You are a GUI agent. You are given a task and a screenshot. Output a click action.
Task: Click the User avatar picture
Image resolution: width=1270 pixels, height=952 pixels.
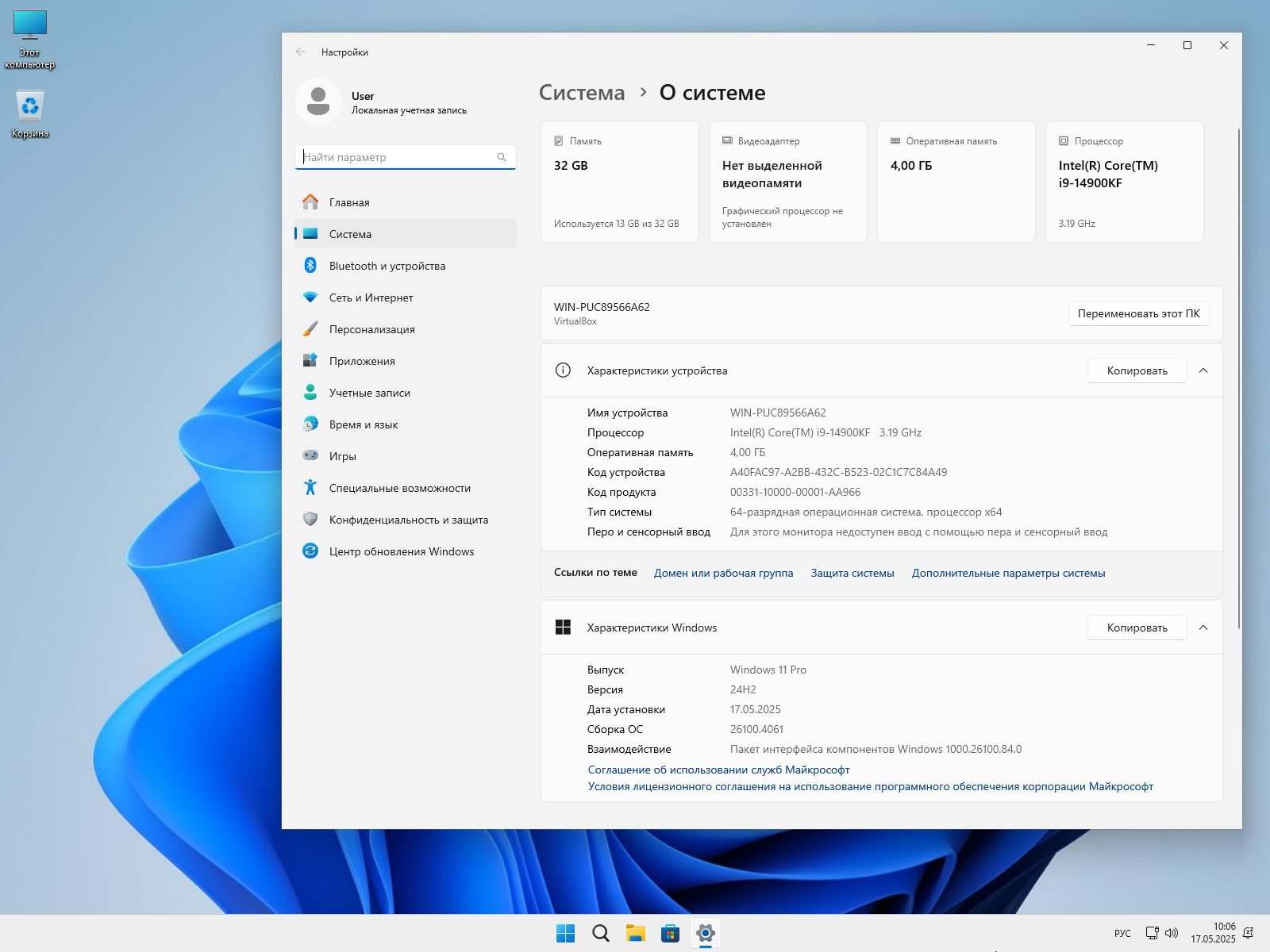tap(318, 102)
